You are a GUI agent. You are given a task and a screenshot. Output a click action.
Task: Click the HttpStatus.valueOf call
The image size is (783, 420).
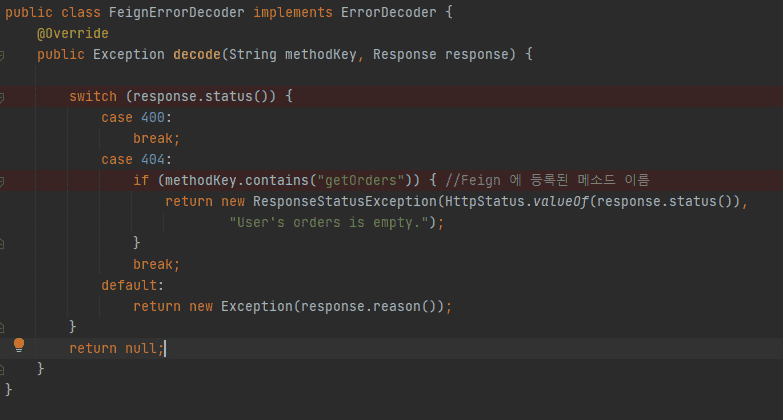[516, 201]
